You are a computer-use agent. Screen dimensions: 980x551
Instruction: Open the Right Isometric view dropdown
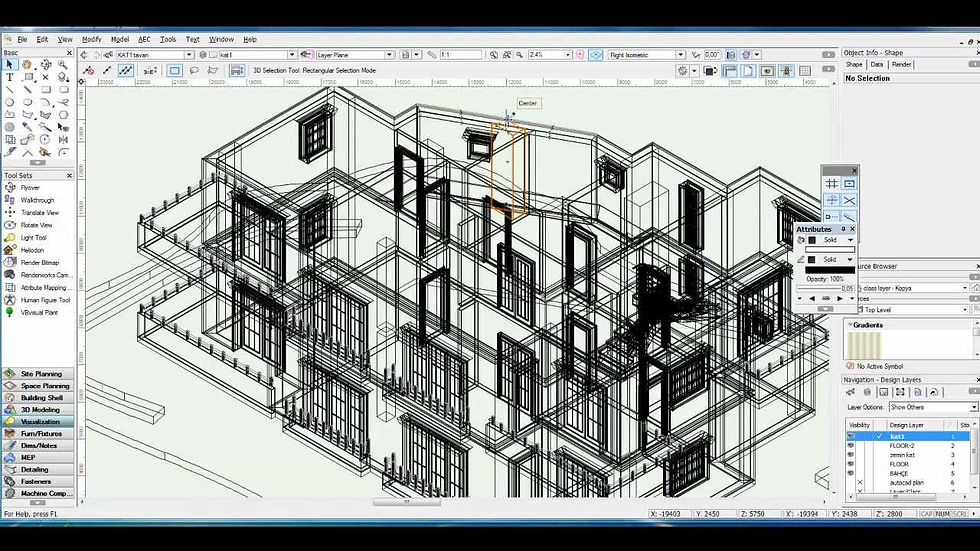(x=680, y=55)
